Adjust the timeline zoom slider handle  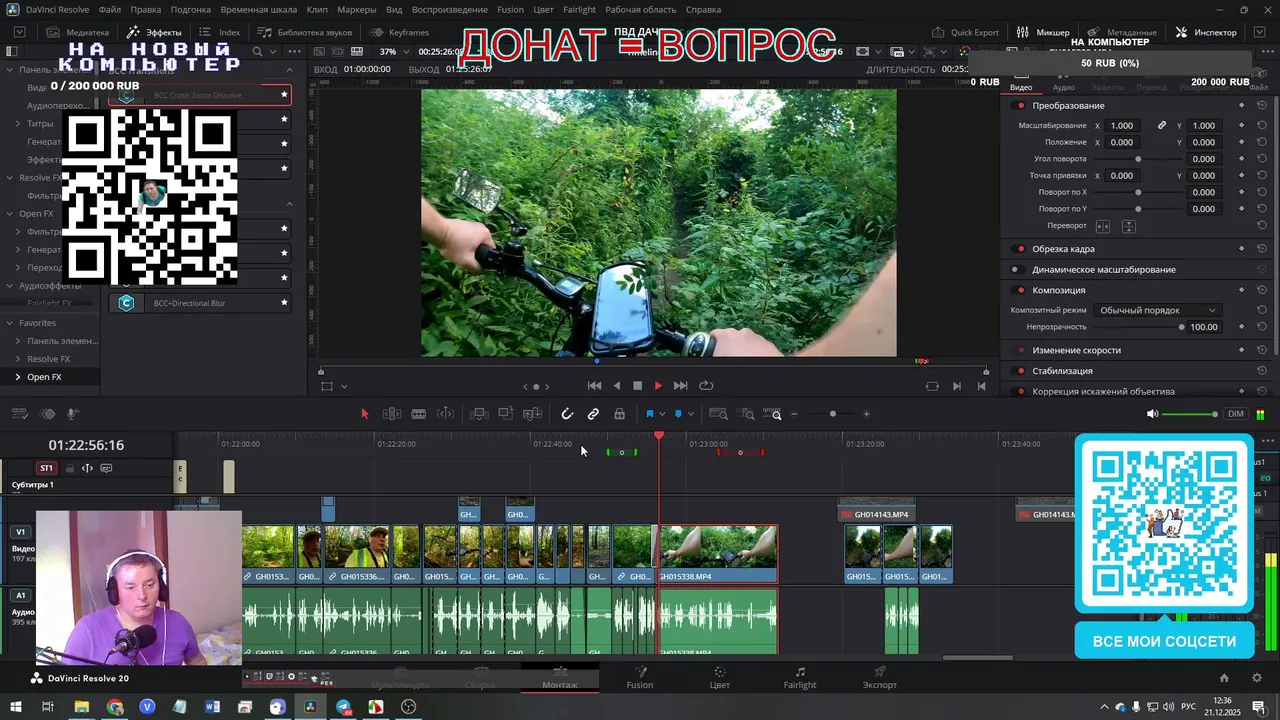pyautogui.click(x=833, y=414)
